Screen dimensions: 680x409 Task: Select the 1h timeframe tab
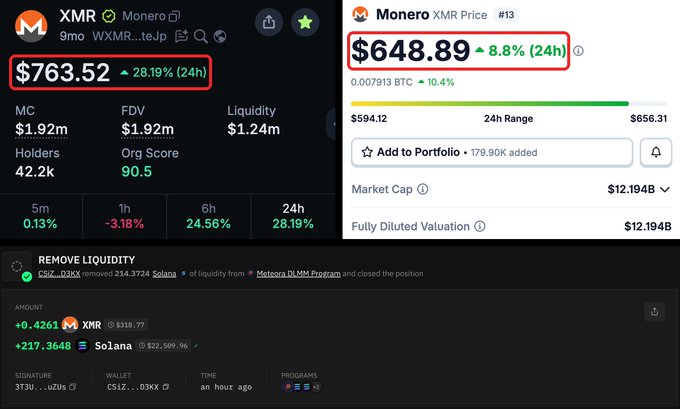[x=124, y=216]
